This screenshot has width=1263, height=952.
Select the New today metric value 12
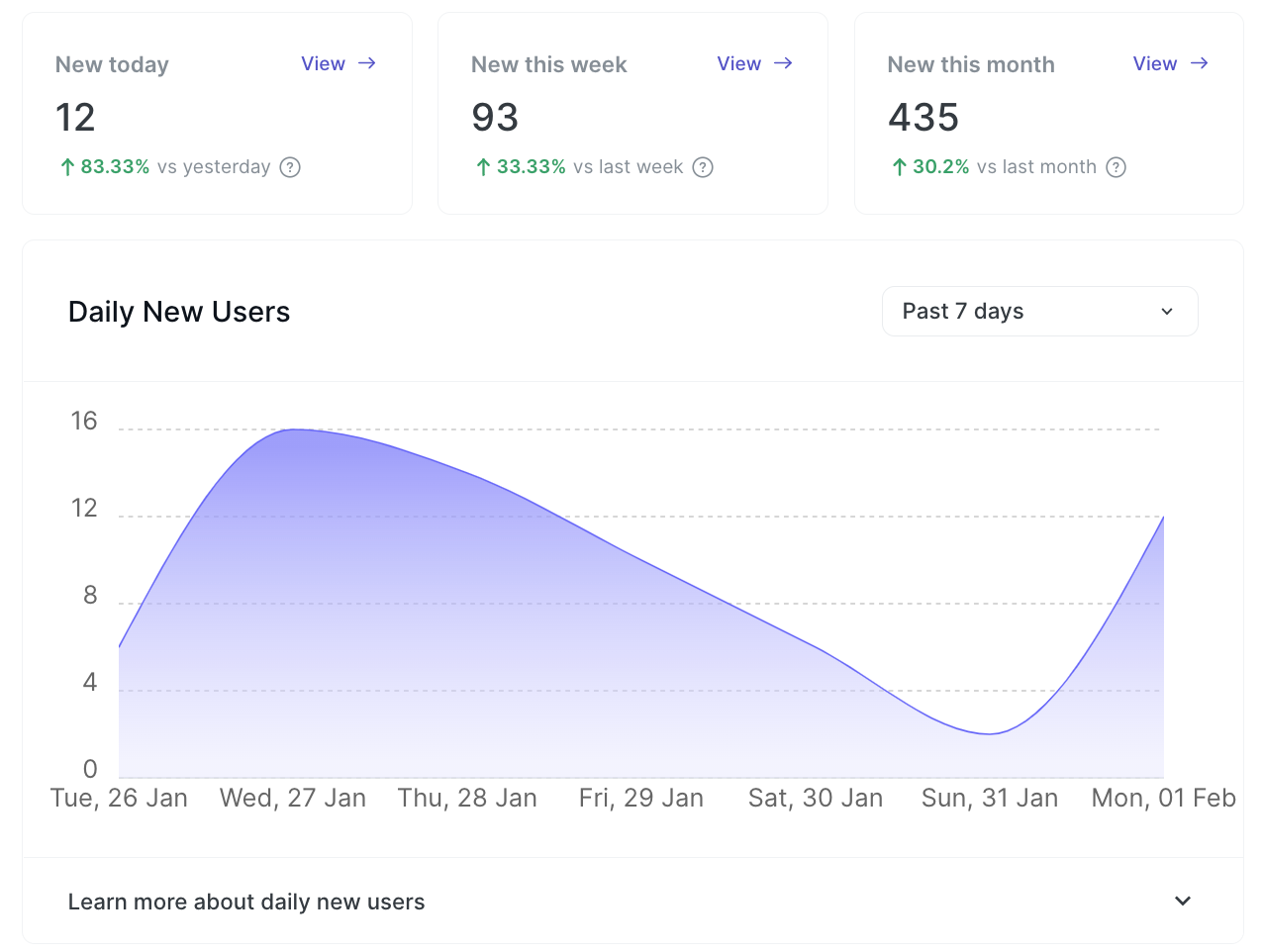[74, 117]
